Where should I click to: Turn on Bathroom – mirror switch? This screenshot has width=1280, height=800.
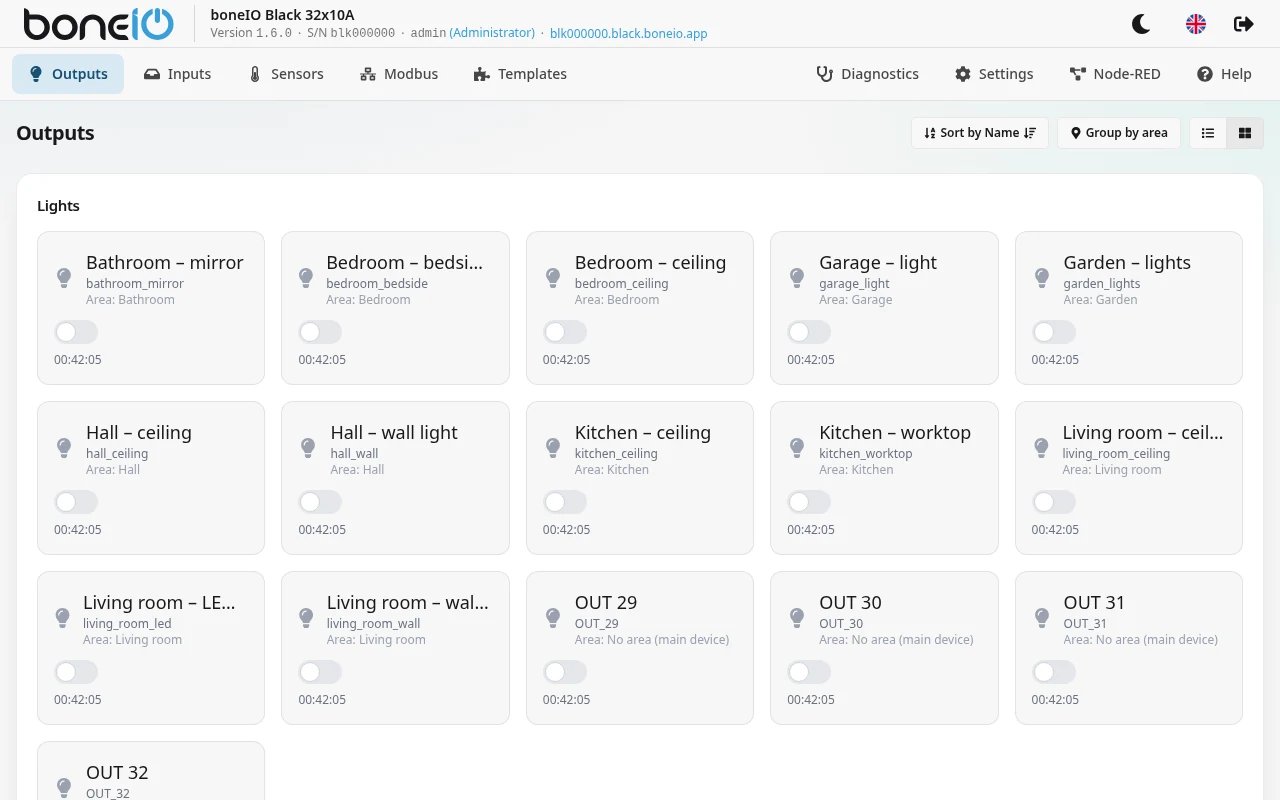pyautogui.click(x=76, y=332)
